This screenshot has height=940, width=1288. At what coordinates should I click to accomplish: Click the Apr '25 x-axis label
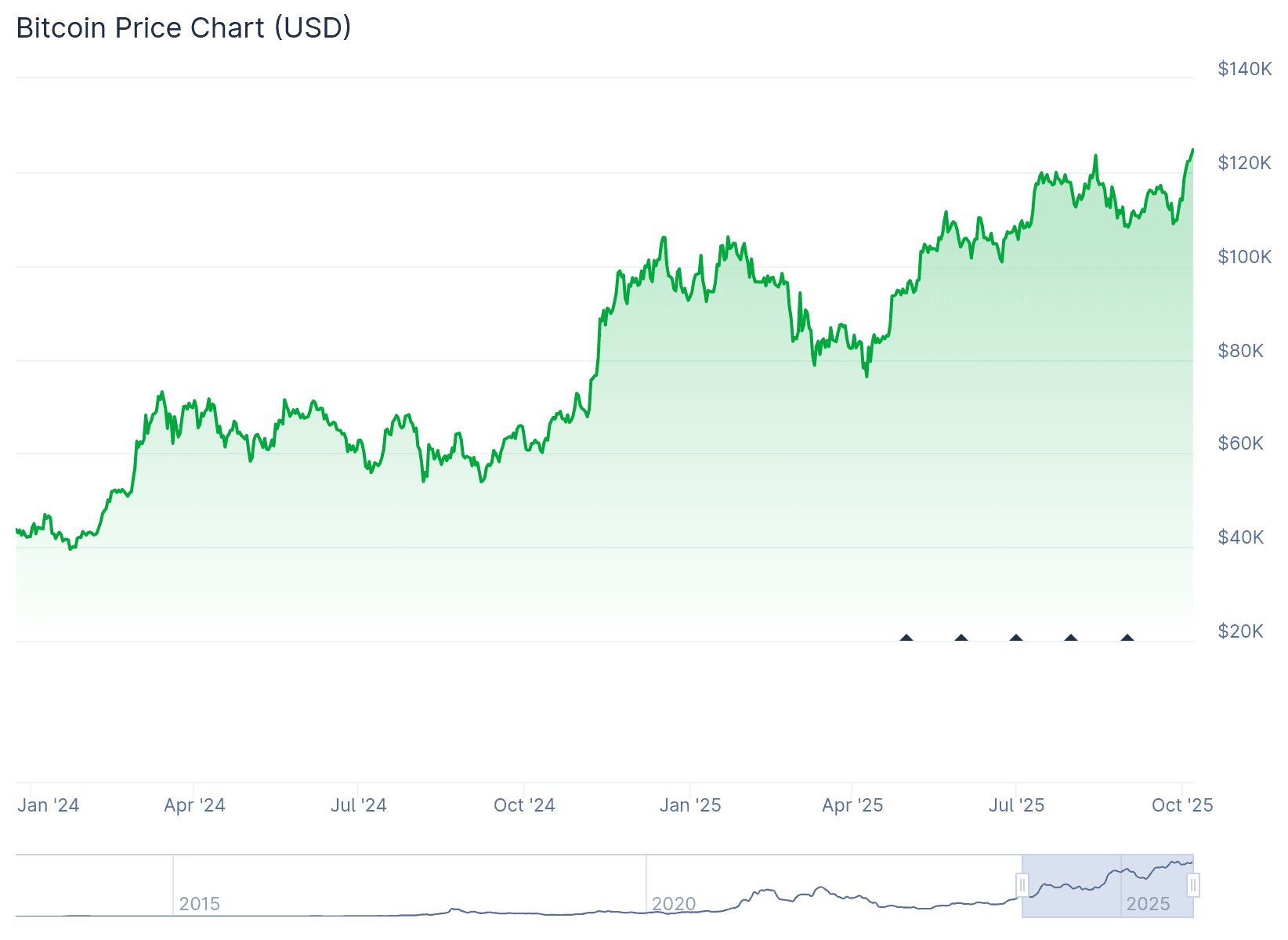click(x=852, y=805)
